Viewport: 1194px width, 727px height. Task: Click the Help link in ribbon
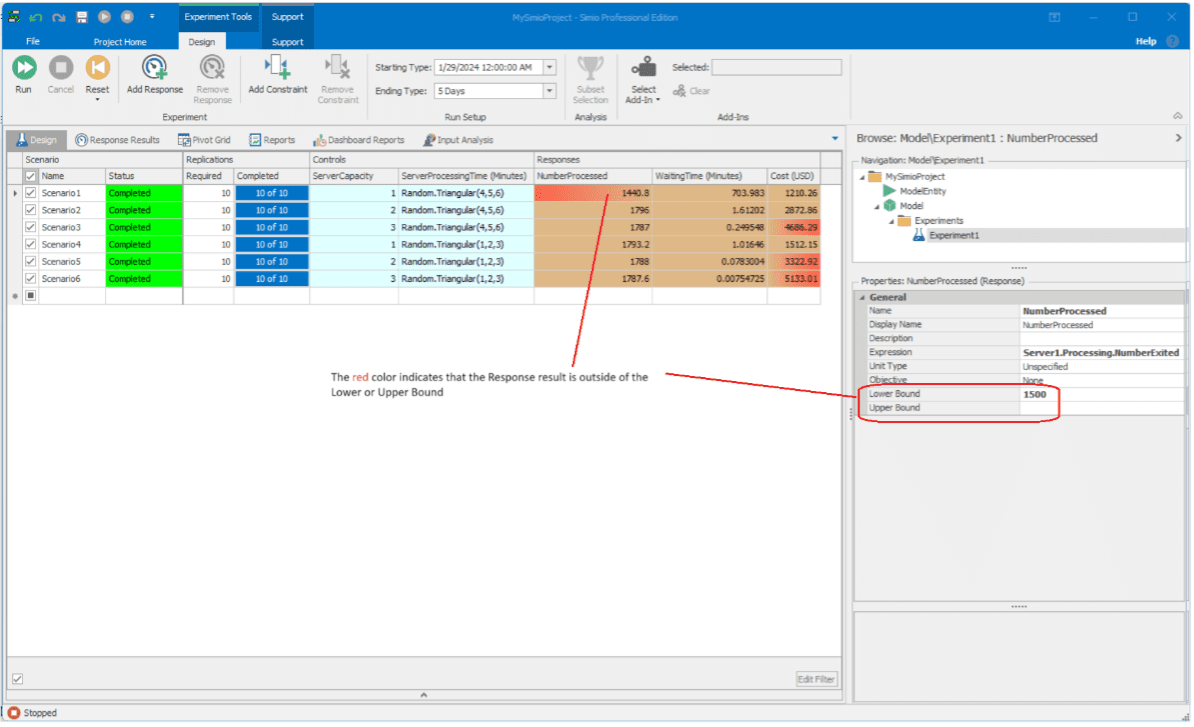tap(1146, 42)
